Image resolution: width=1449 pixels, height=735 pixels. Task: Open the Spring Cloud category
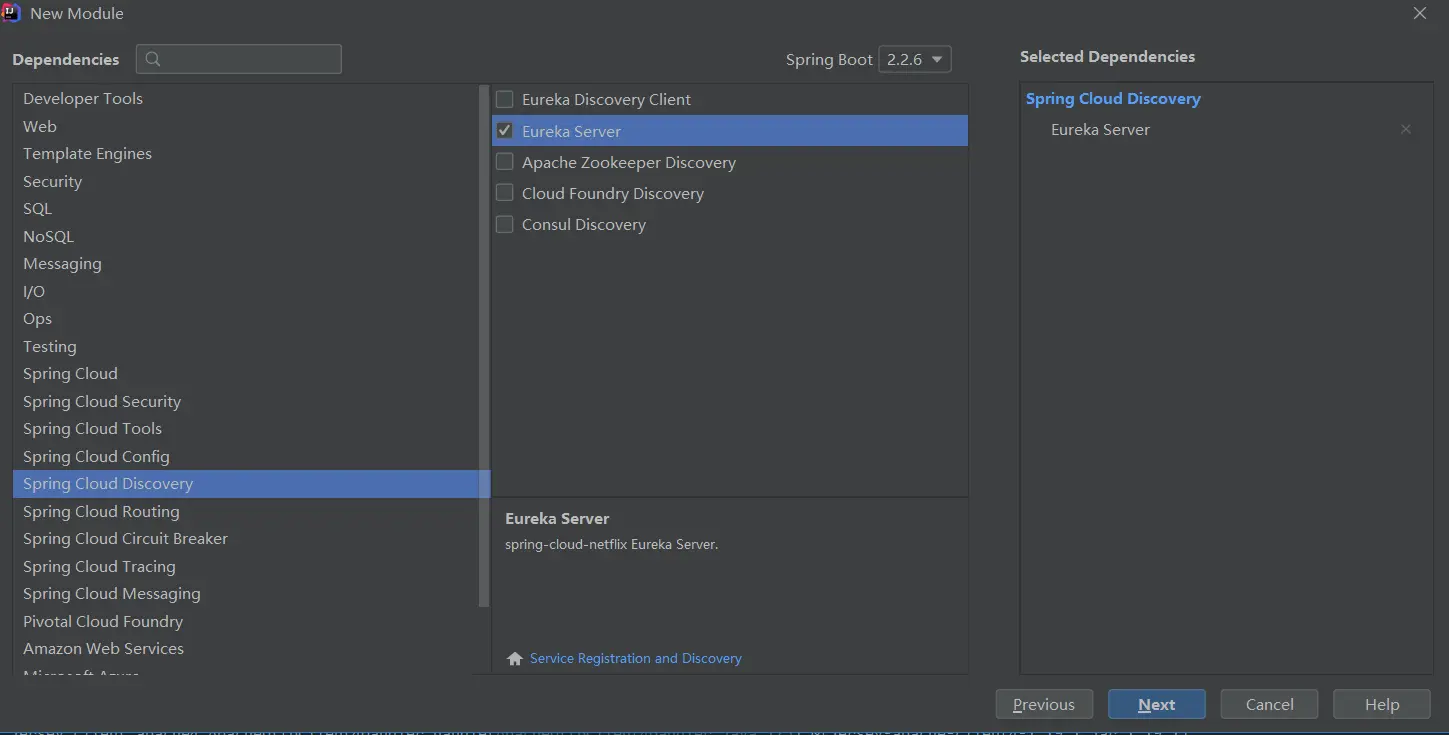click(x=247, y=373)
